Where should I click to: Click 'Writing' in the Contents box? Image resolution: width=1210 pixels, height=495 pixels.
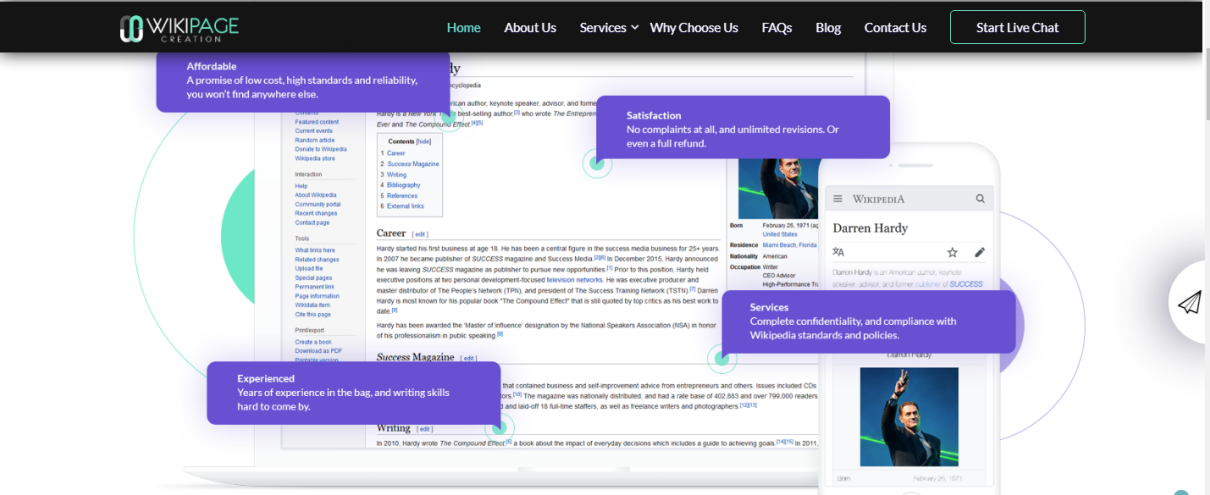click(x=397, y=175)
